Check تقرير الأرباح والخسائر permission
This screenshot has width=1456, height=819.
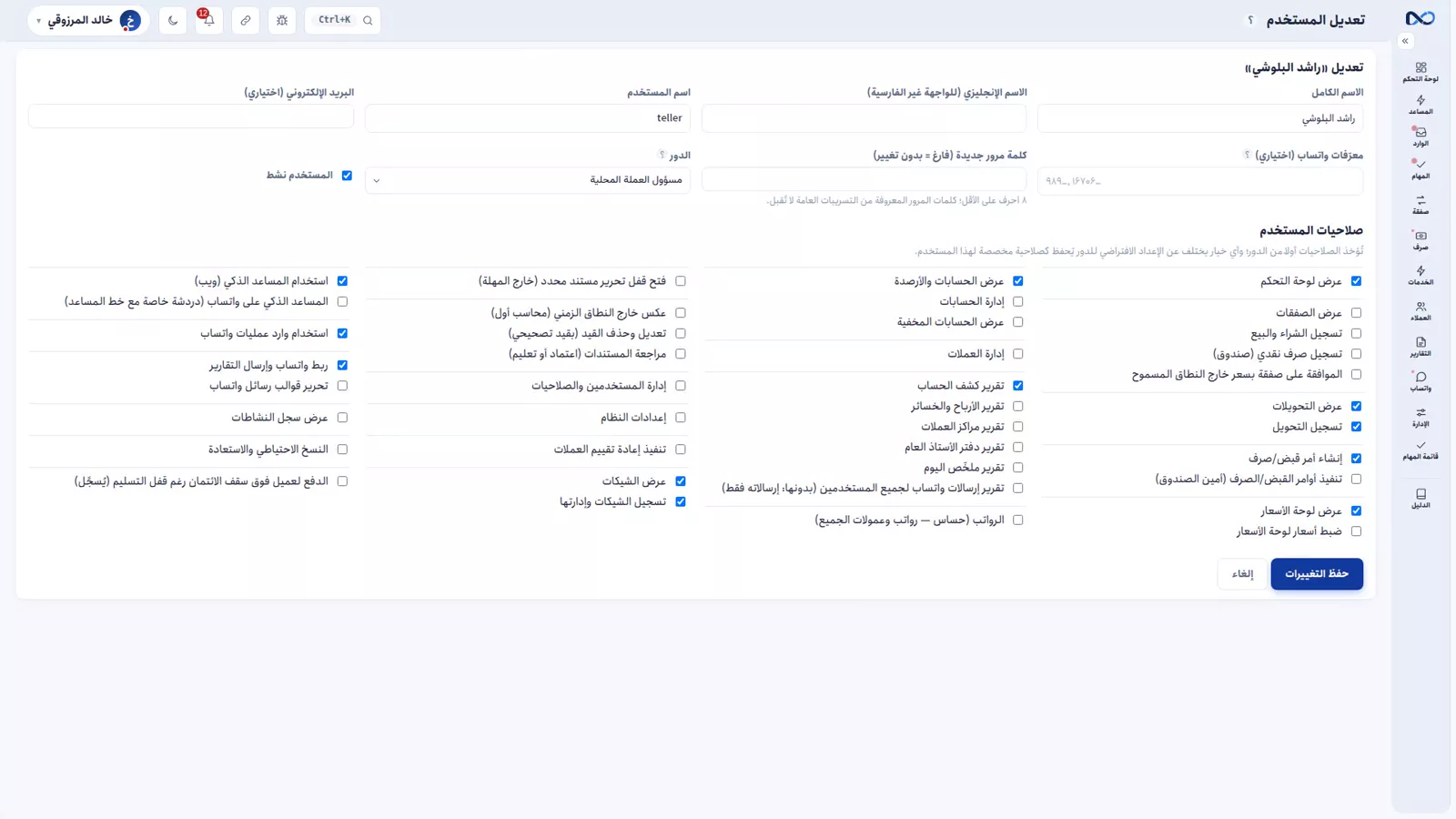pyautogui.click(x=1017, y=407)
